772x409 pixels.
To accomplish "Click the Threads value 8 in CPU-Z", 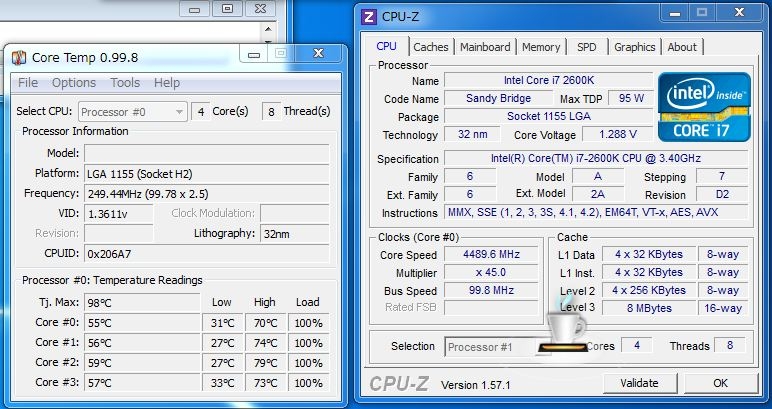I will tap(730, 346).
